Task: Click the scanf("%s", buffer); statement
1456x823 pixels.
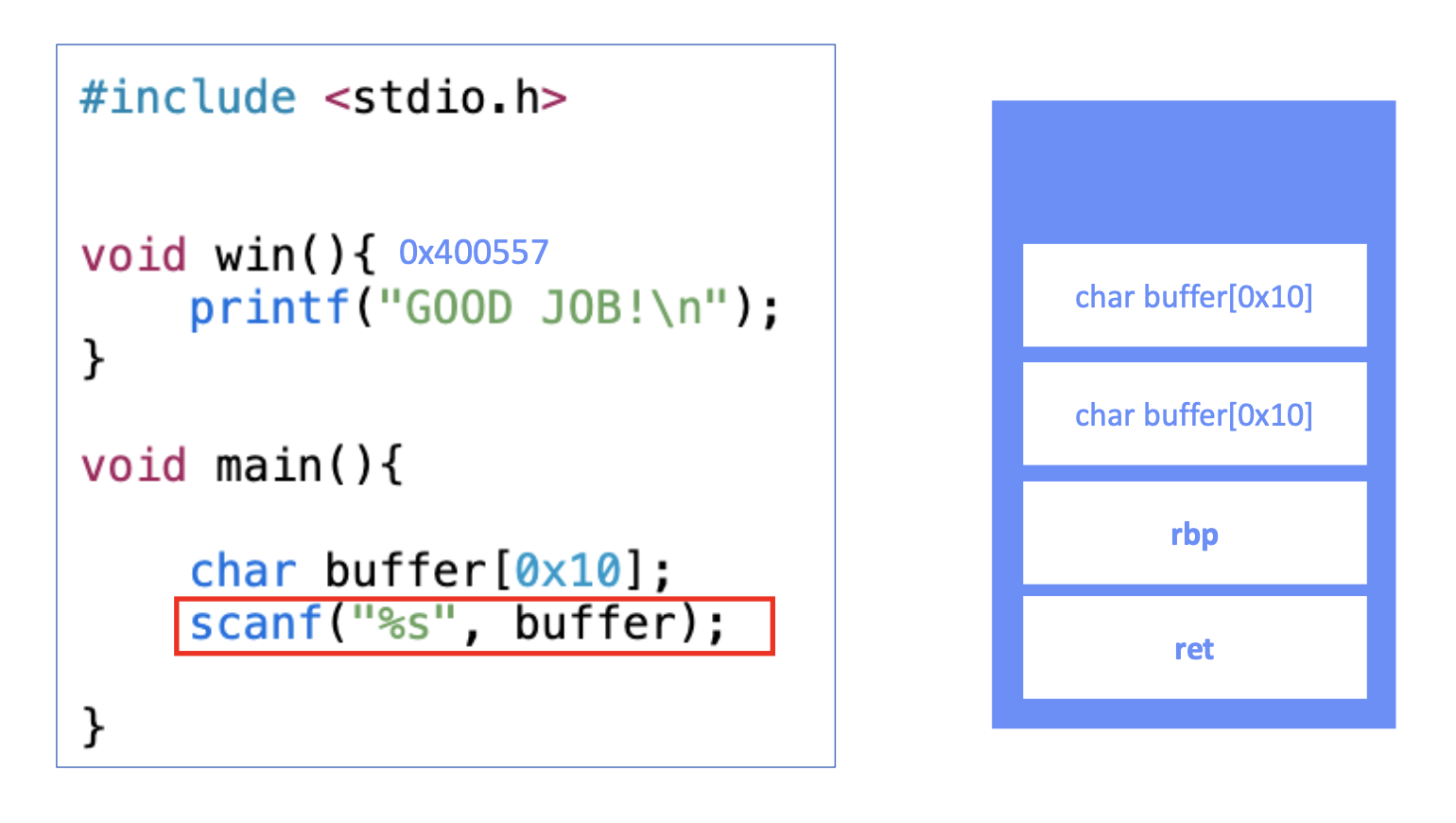Action: pyautogui.click(x=458, y=624)
